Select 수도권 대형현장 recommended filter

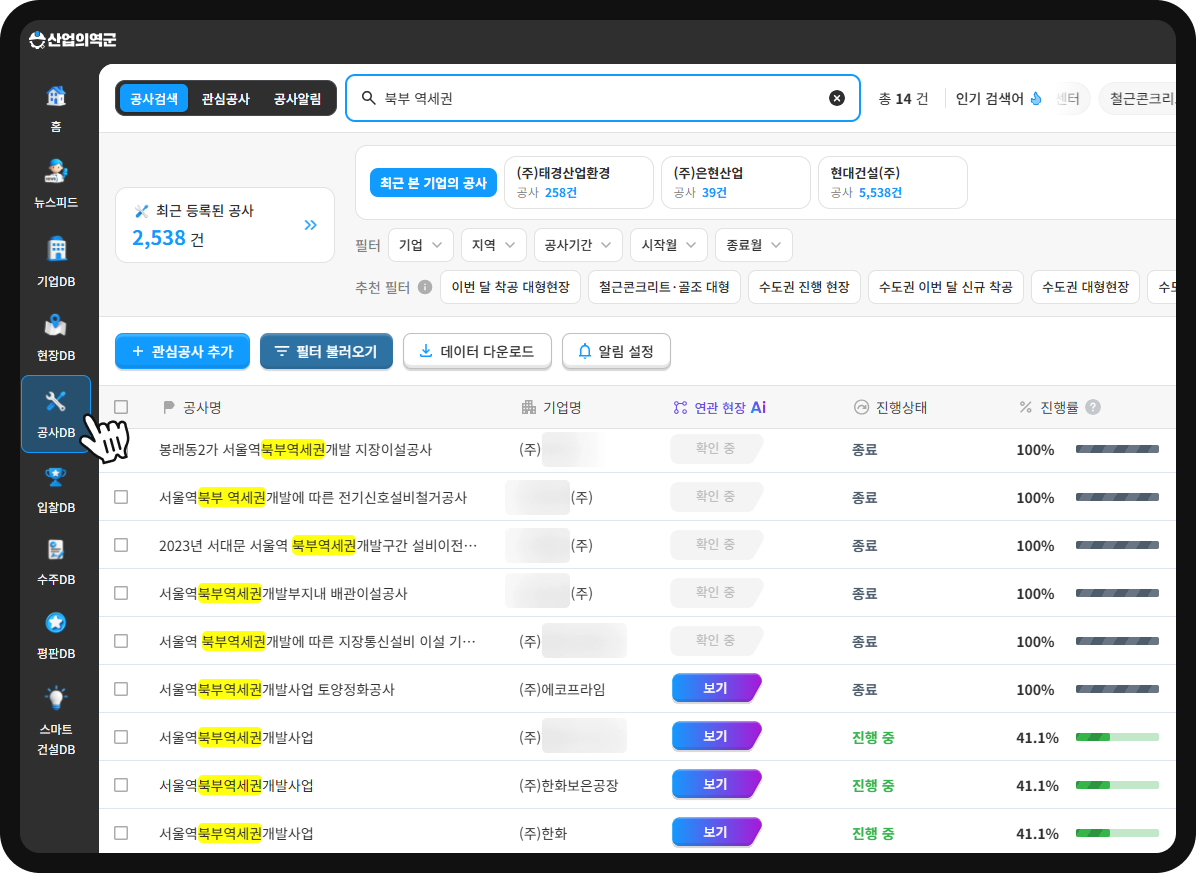click(1085, 287)
